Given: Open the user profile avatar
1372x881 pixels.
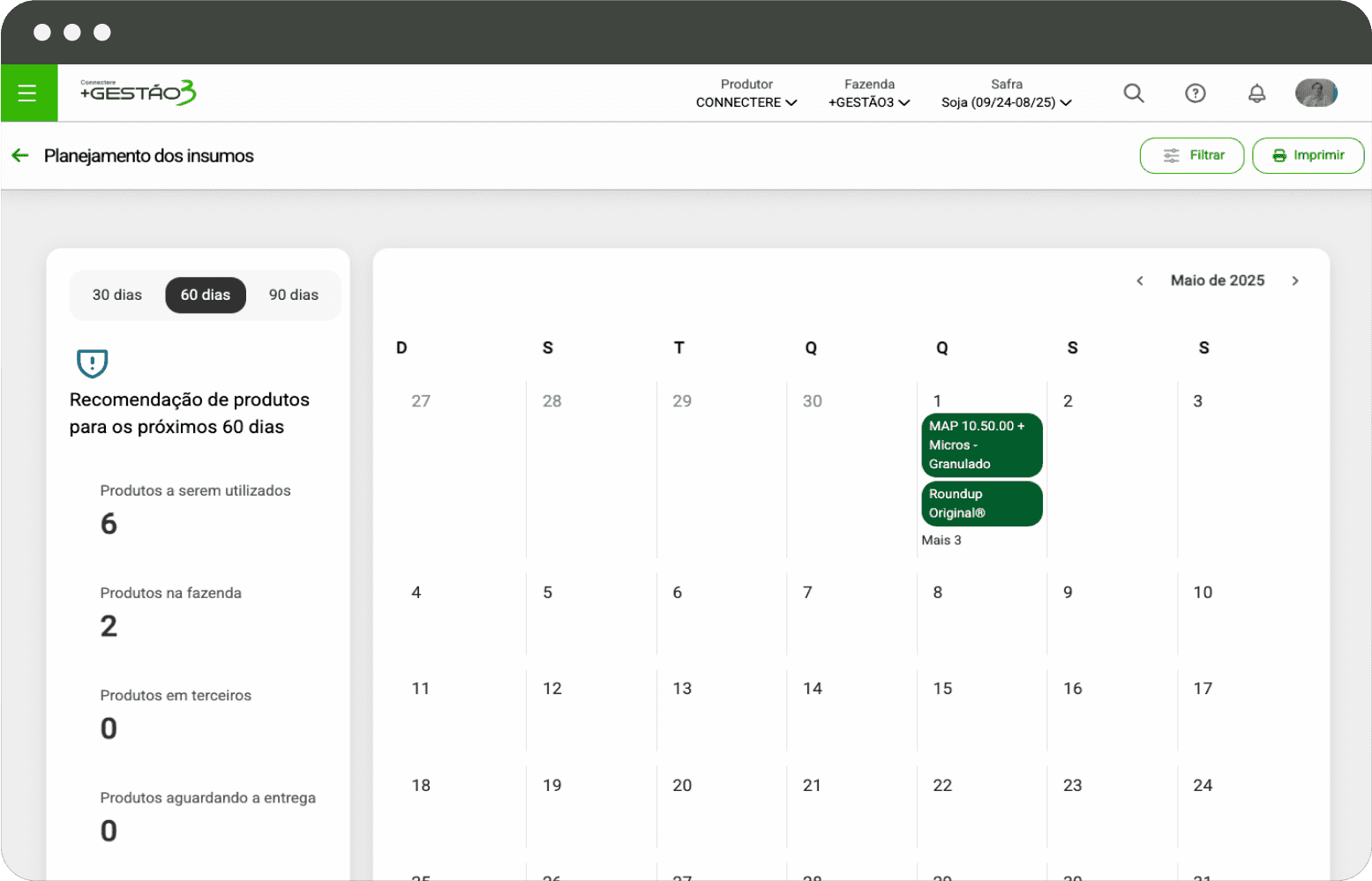Looking at the screenshot, I should coord(1316,93).
